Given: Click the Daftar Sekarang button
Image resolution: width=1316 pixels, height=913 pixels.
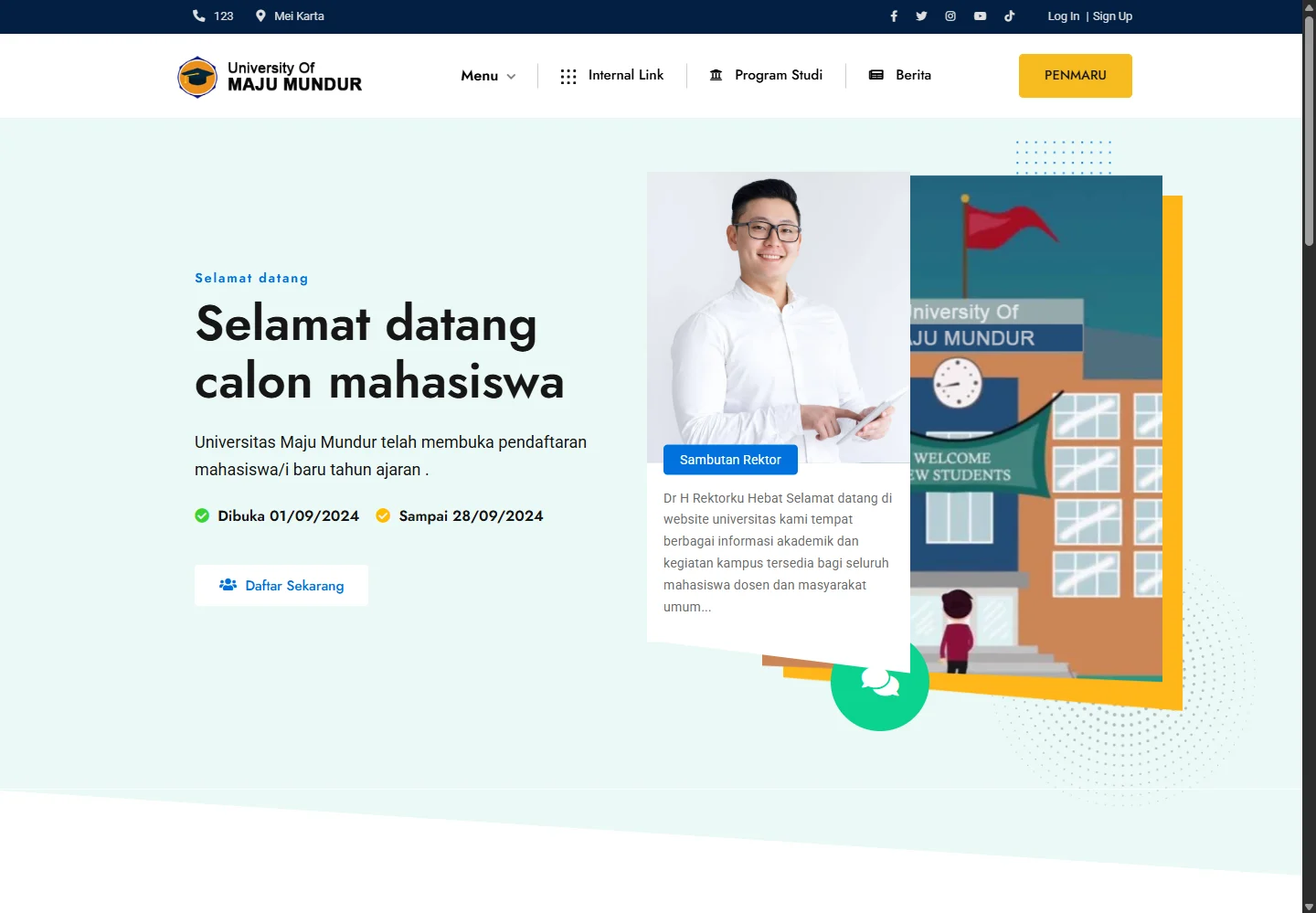Looking at the screenshot, I should (x=281, y=586).
